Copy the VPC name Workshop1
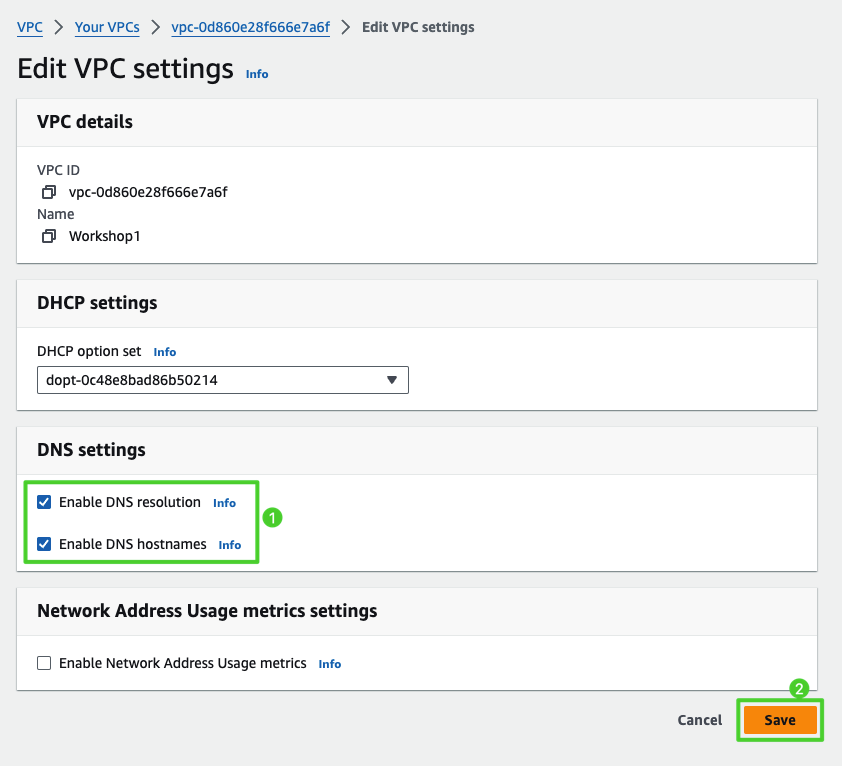This screenshot has height=766, width=842. [x=49, y=236]
